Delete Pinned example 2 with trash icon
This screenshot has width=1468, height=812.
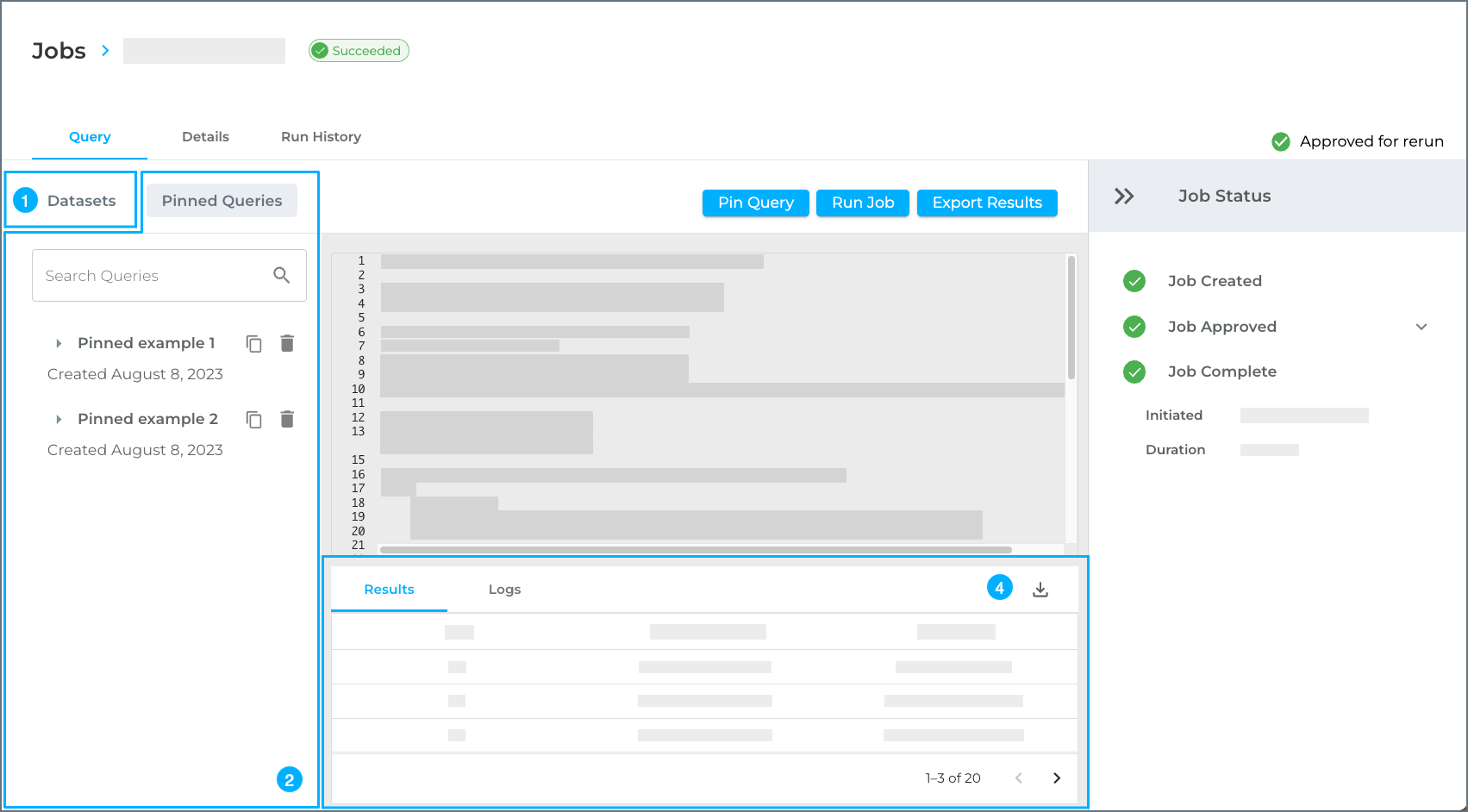[287, 420]
